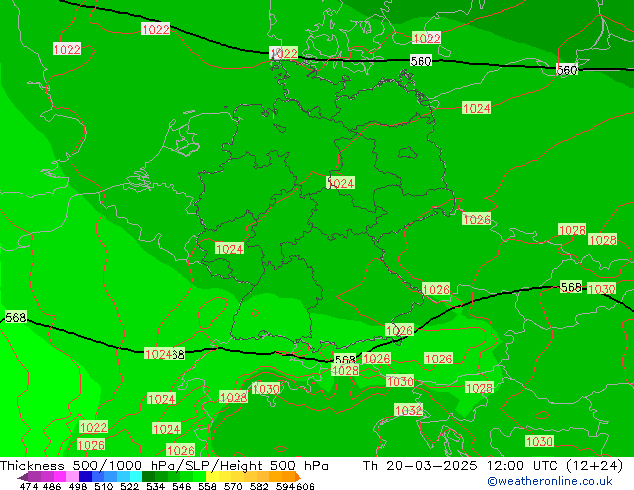Click the 1022 label at the top-left of the map
The image size is (634, 490).
(67, 49)
